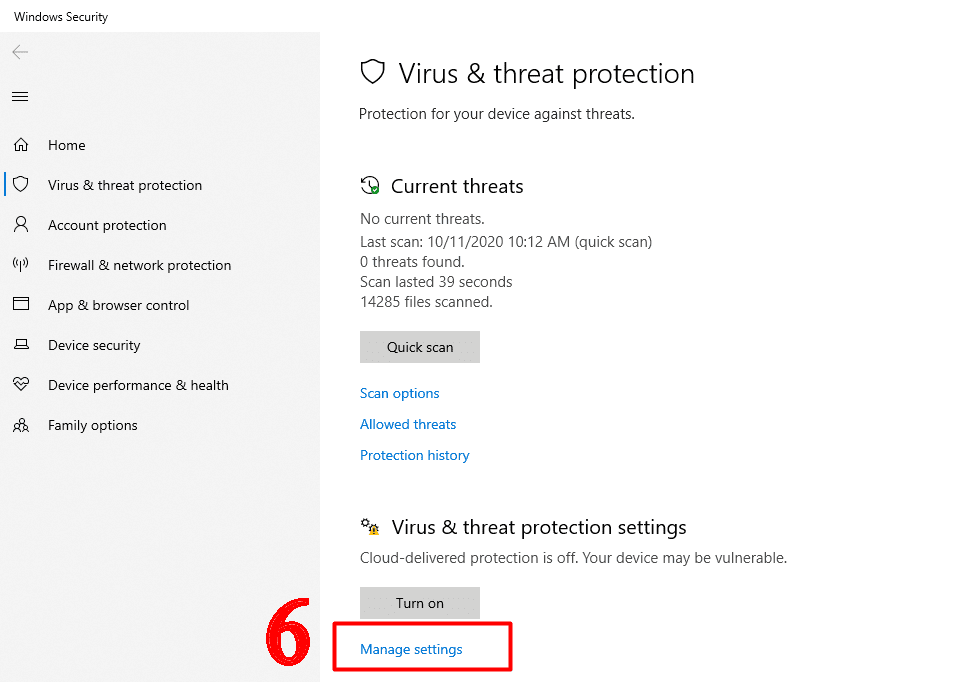The height and width of the screenshot is (682, 956).
Task: Click the Virus & threat shield icon
Action: click(21, 185)
